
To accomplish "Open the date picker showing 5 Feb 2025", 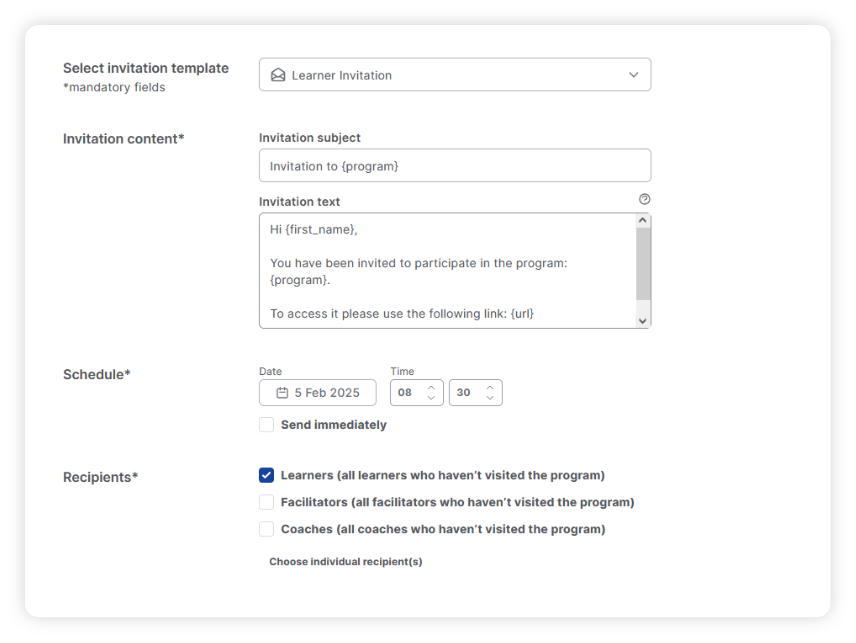I will pyautogui.click(x=318, y=393).
